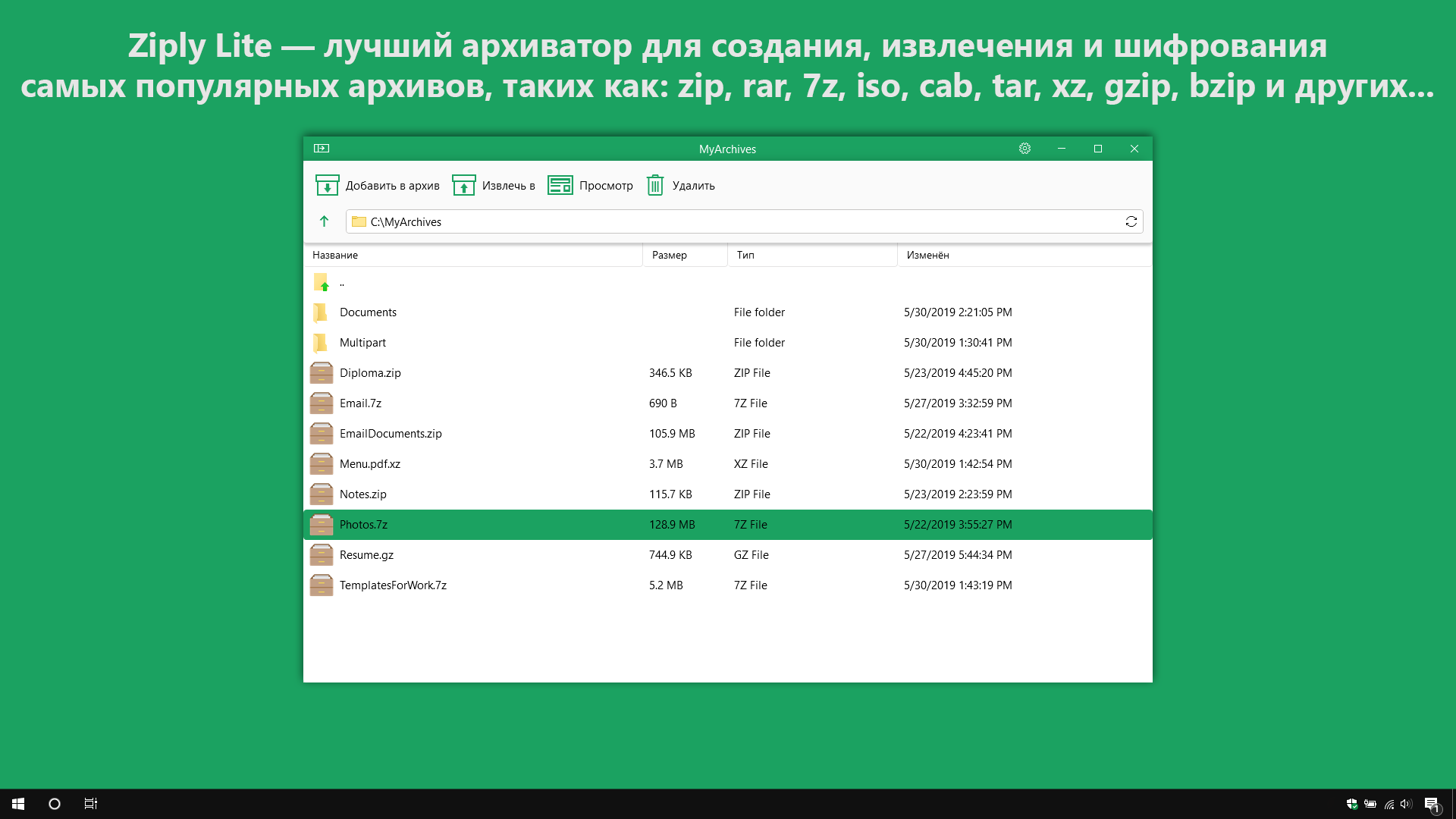Screen dimensions: 1456x819
Task: Select the Email.7z file name
Action: click(x=360, y=403)
